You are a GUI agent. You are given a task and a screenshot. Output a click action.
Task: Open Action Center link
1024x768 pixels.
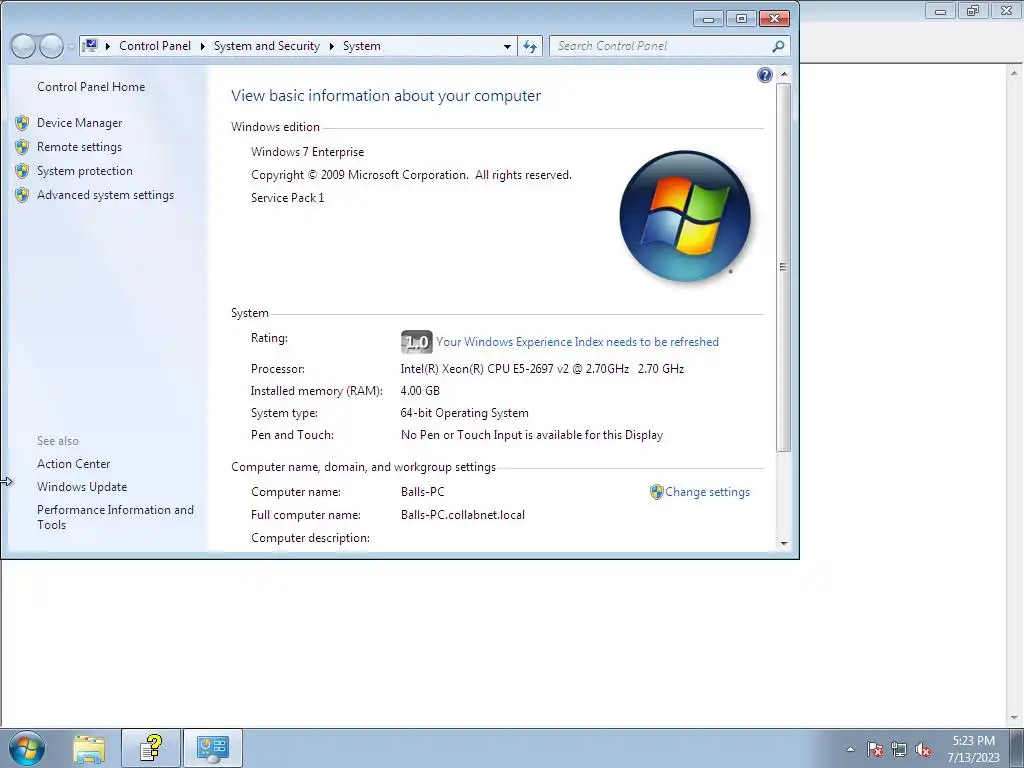(74, 464)
